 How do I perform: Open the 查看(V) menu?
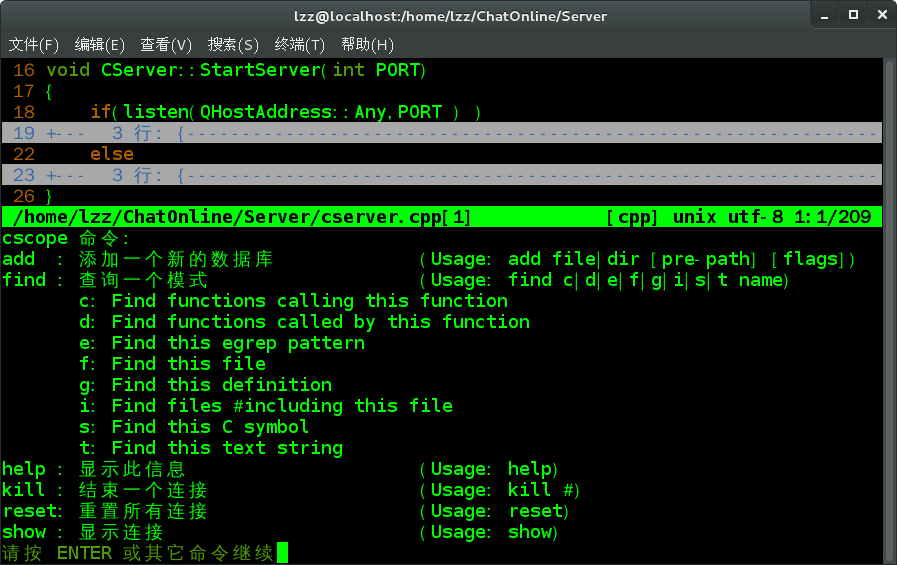coord(166,45)
